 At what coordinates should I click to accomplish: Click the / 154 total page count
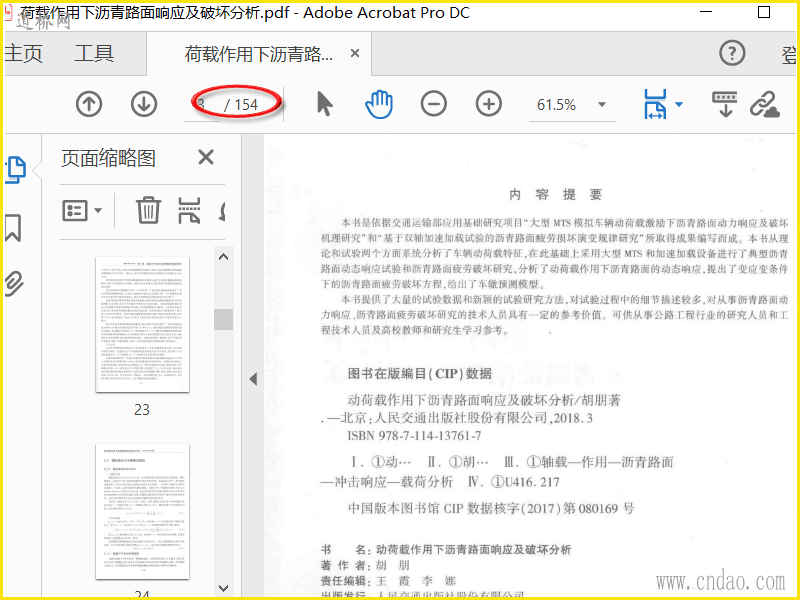(x=241, y=105)
